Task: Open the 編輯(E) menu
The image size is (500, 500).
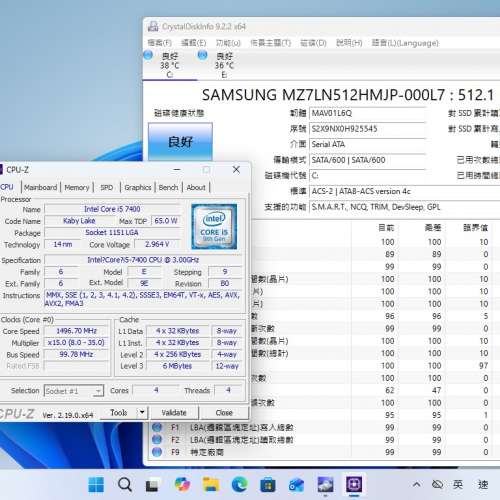Action: (194, 43)
